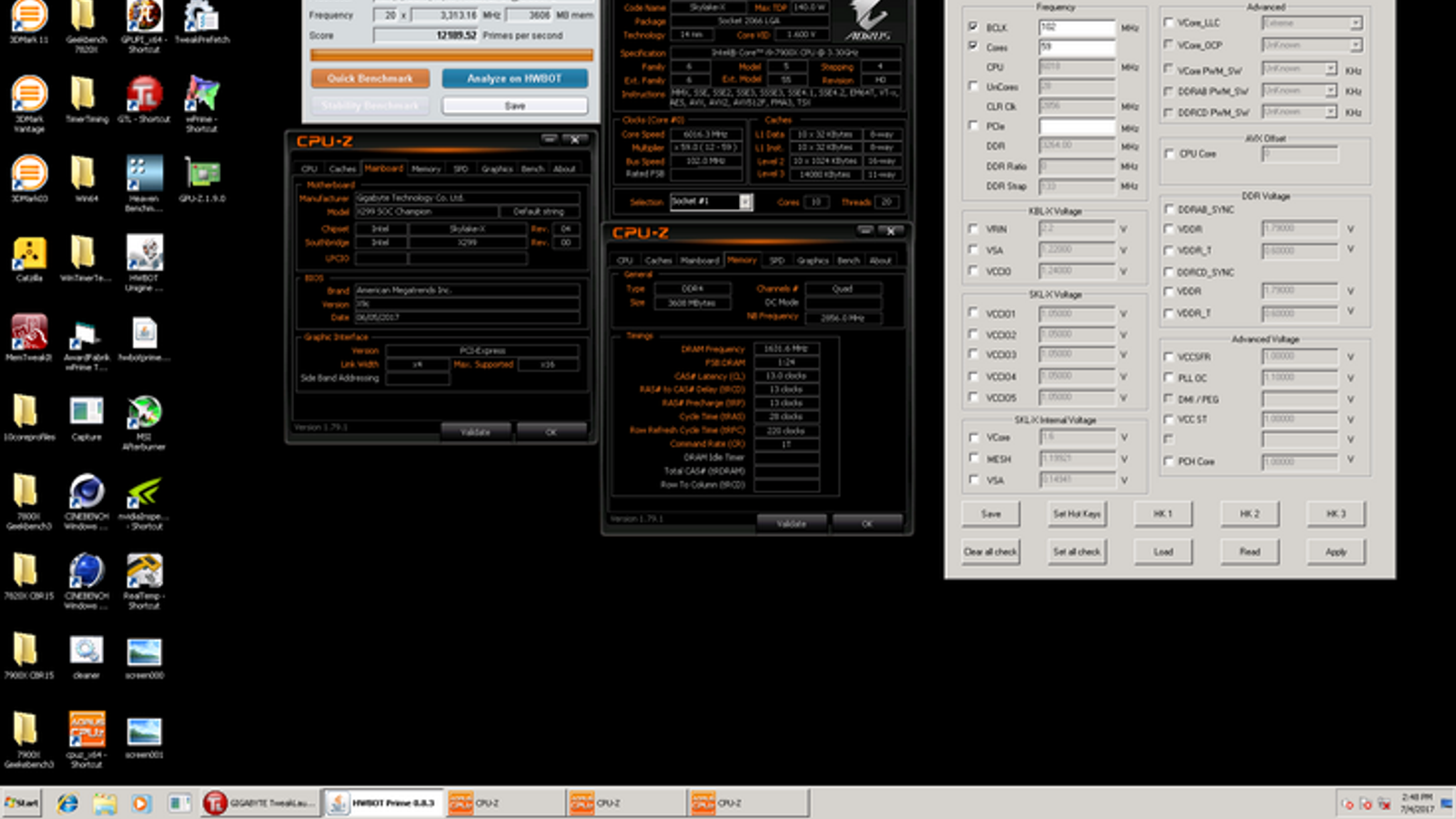Open the hwbotprime file on the desktop
Screen dimensions: 1456x819
tap(144, 339)
